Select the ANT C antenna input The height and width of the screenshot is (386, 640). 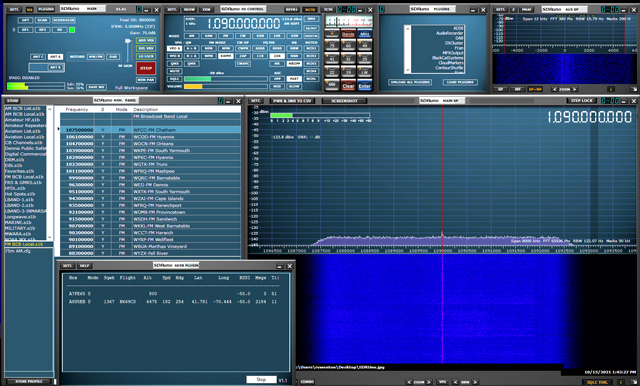tap(38, 57)
